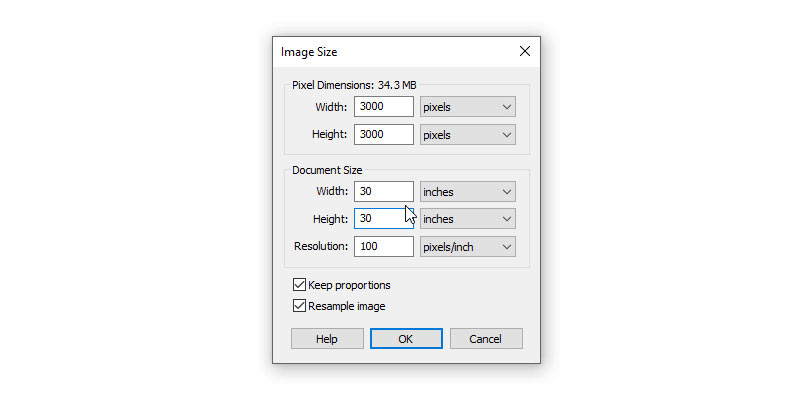Click the Pixel Dimensions Height field showing 3000

pos(384,135)
